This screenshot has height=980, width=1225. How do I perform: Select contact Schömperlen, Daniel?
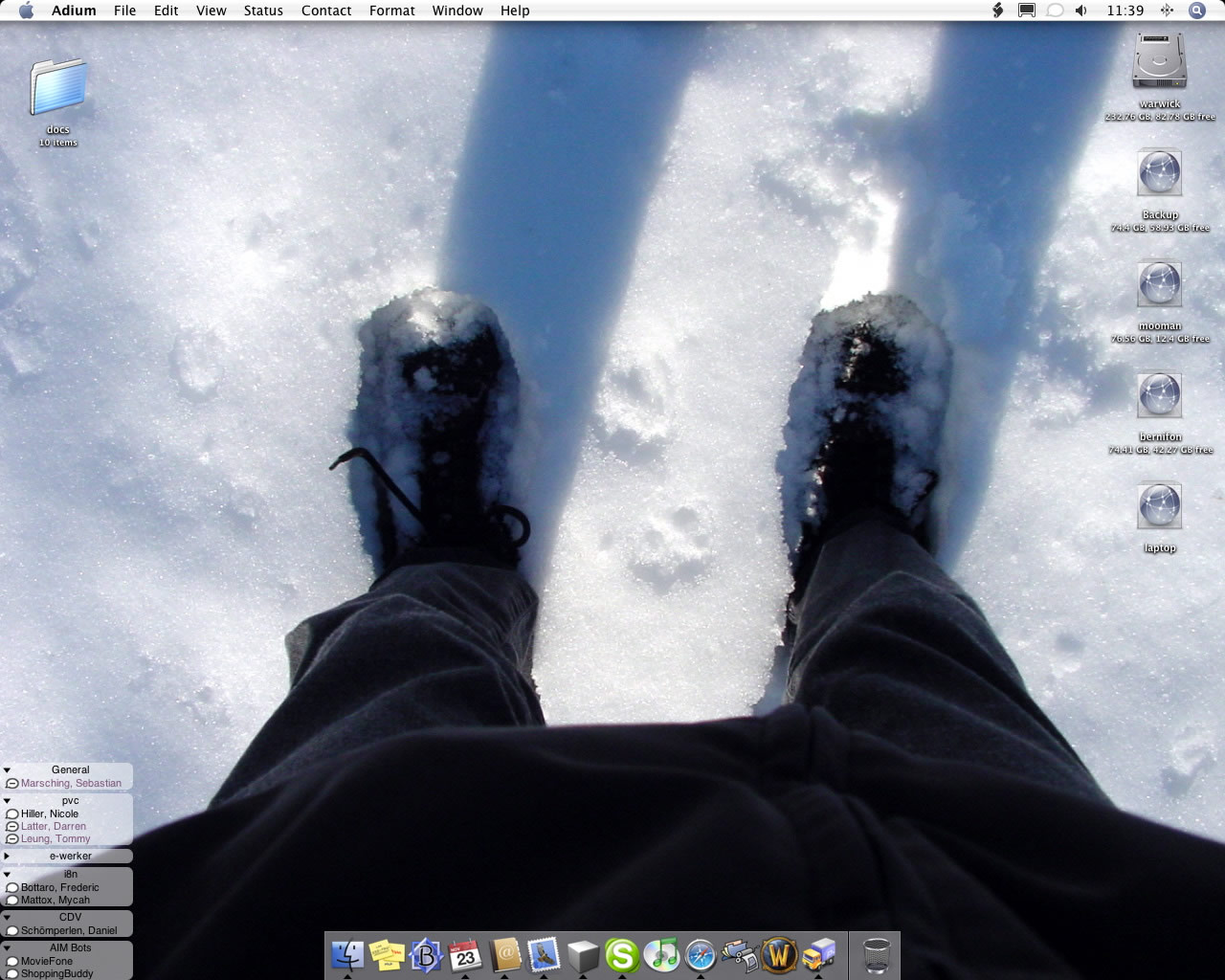pyautogui.click(x=69, y=930)
